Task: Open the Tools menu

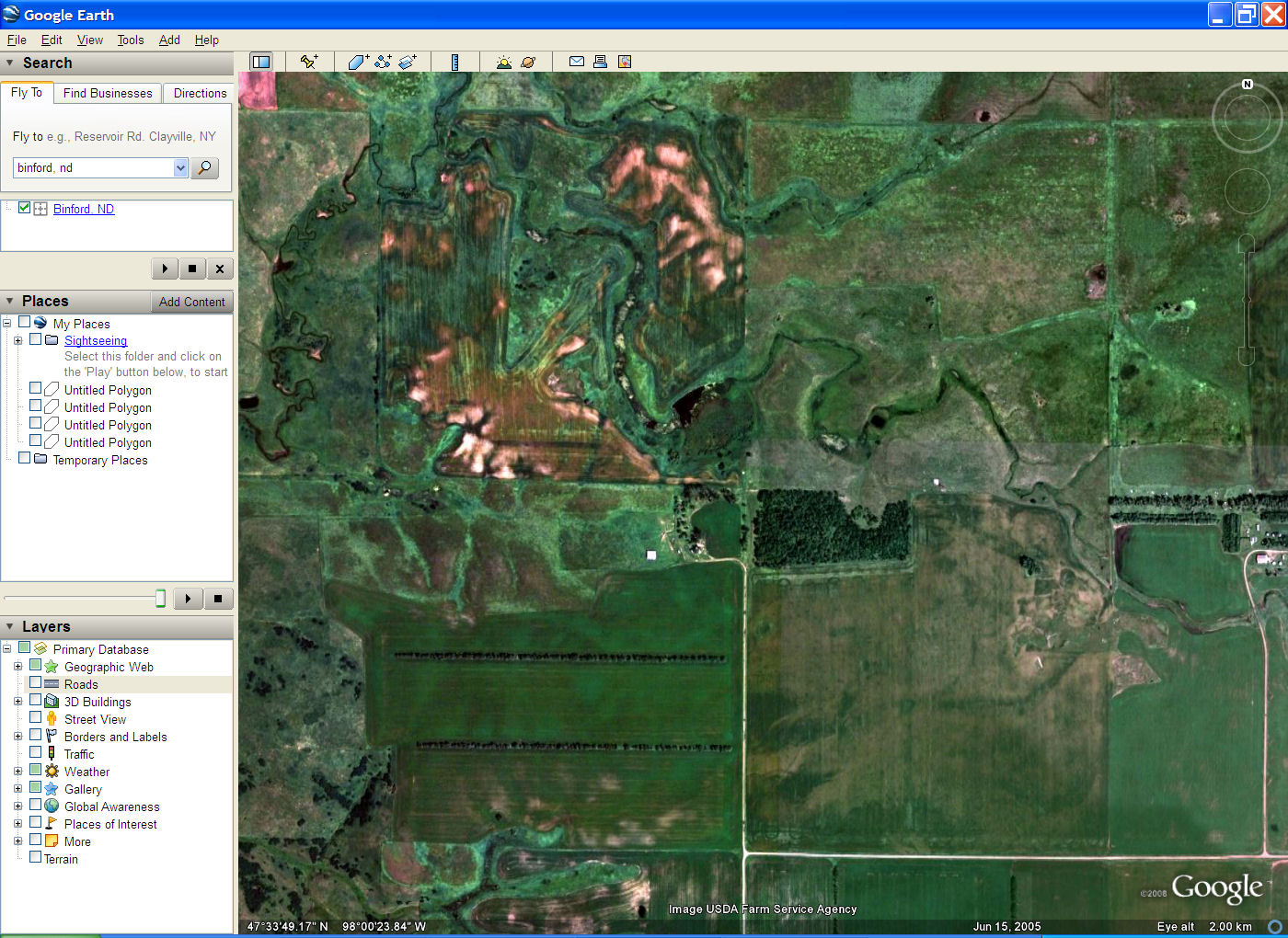Action: [x=131, y=40]
